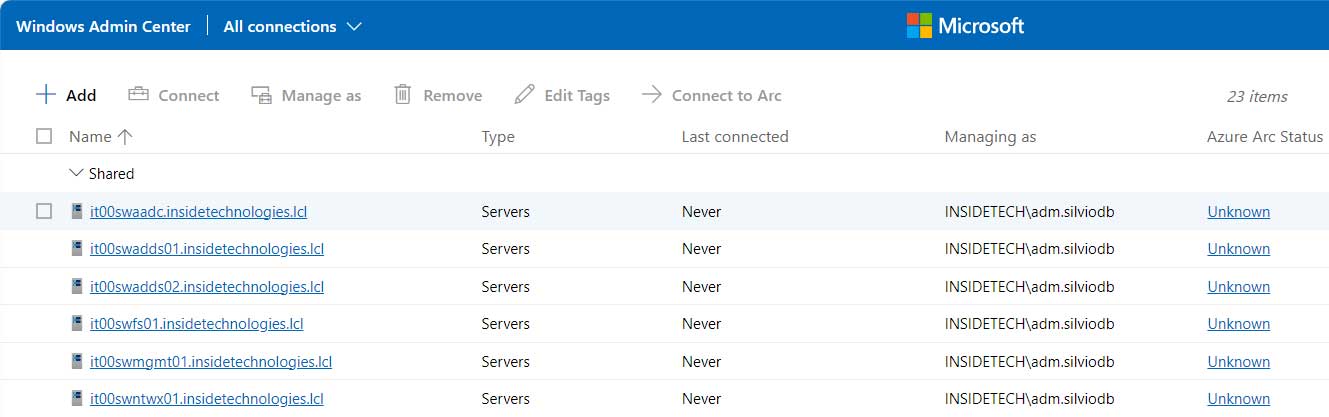Click server icon beside it00swaadc
Viewport: 1329px width, 417px height.
[77, 211]
